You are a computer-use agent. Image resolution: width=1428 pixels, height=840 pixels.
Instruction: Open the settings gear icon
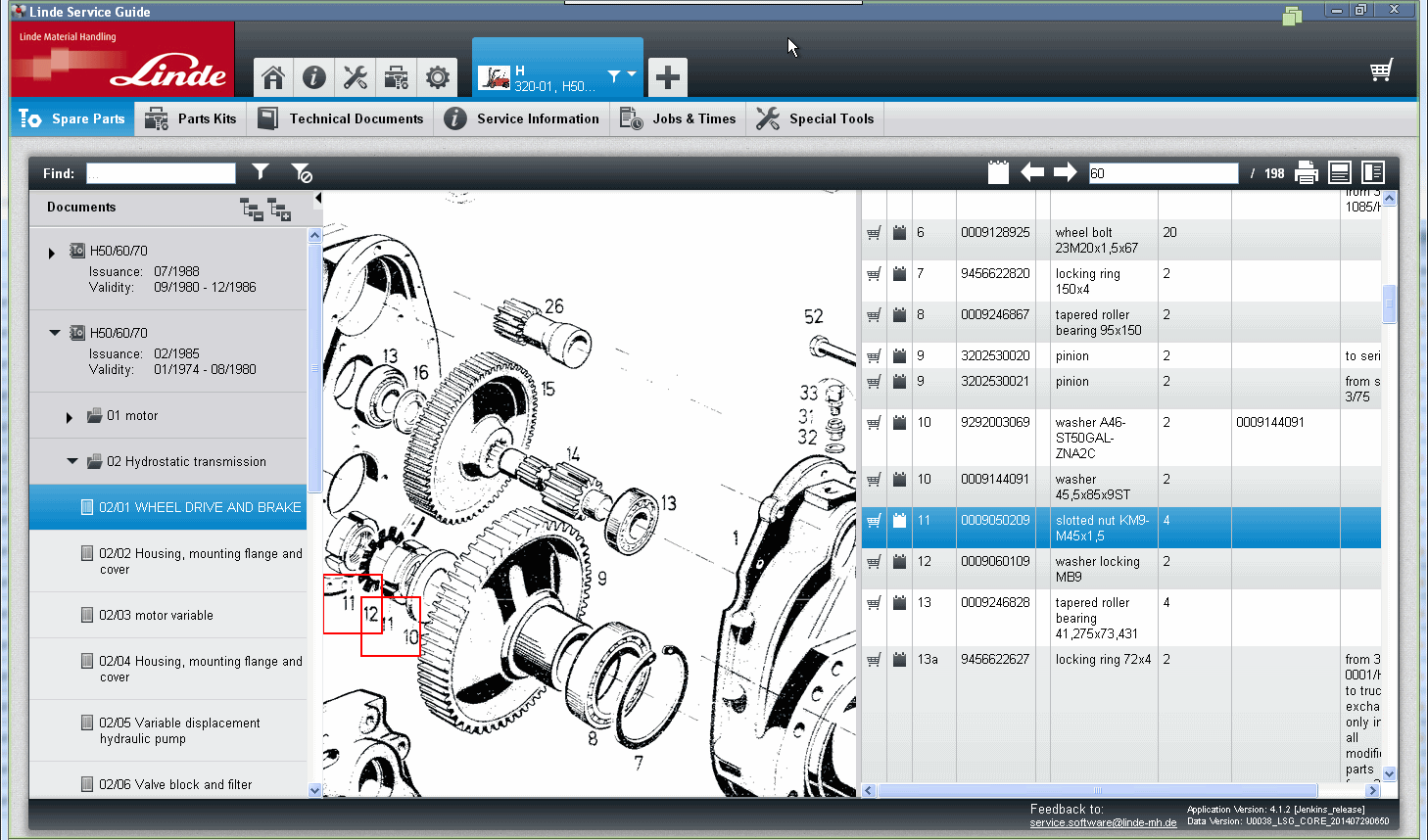(x=437, y=76)
